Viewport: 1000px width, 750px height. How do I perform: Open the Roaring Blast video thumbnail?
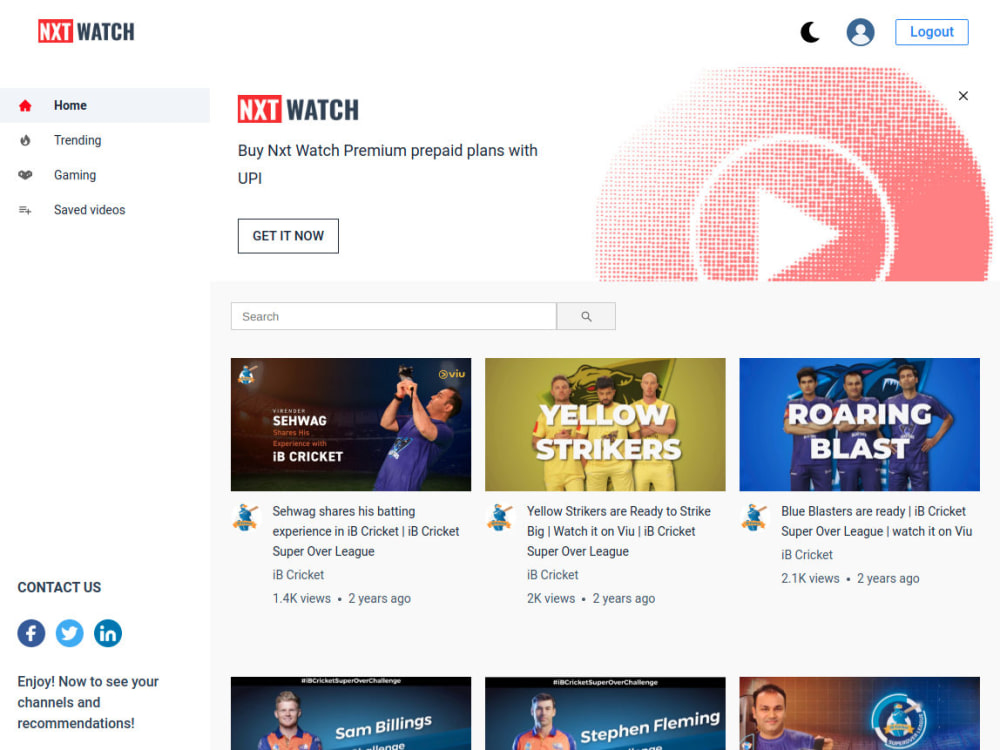click(860, 425)
